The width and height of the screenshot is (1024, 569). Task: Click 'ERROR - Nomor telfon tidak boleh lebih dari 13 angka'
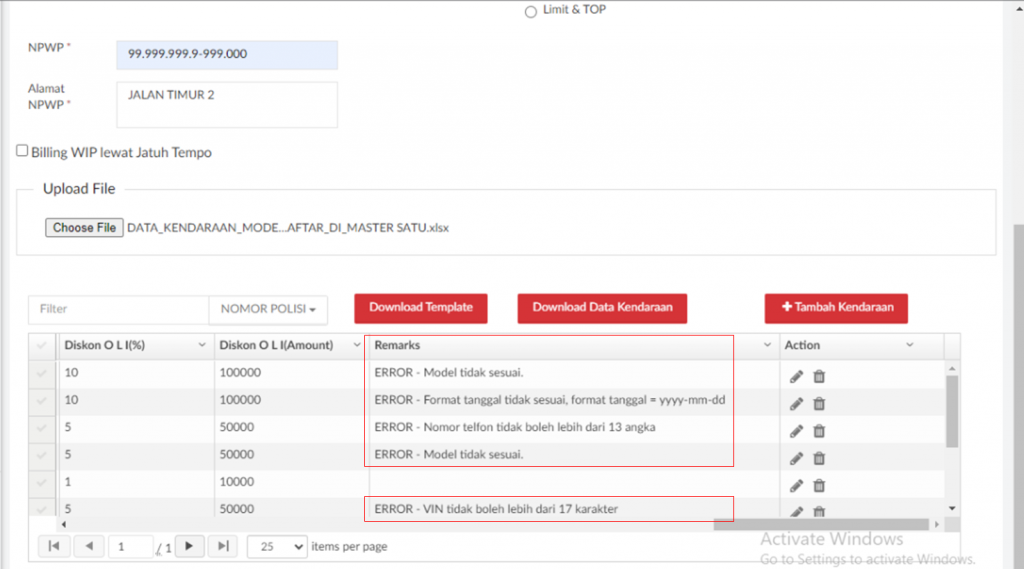point(515,427)
